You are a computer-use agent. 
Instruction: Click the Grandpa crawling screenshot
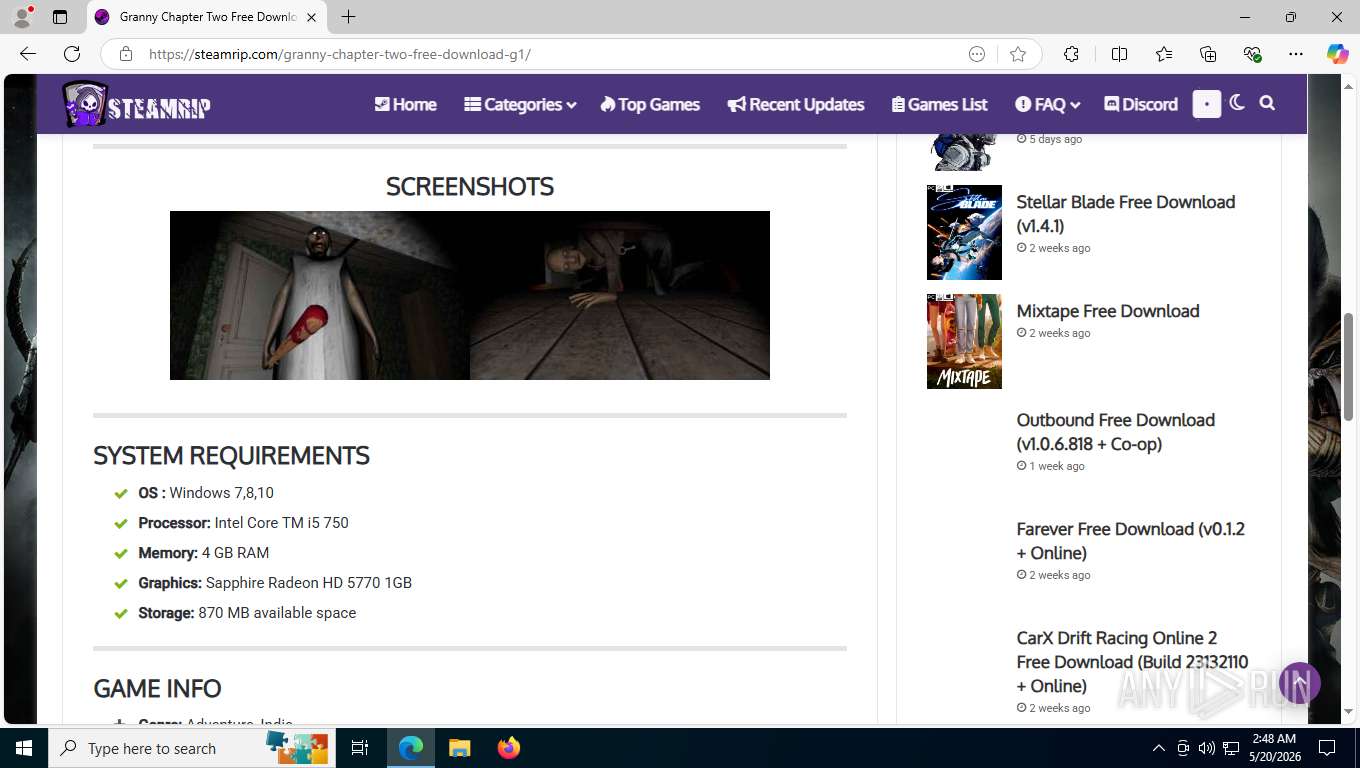coord(620,295)
